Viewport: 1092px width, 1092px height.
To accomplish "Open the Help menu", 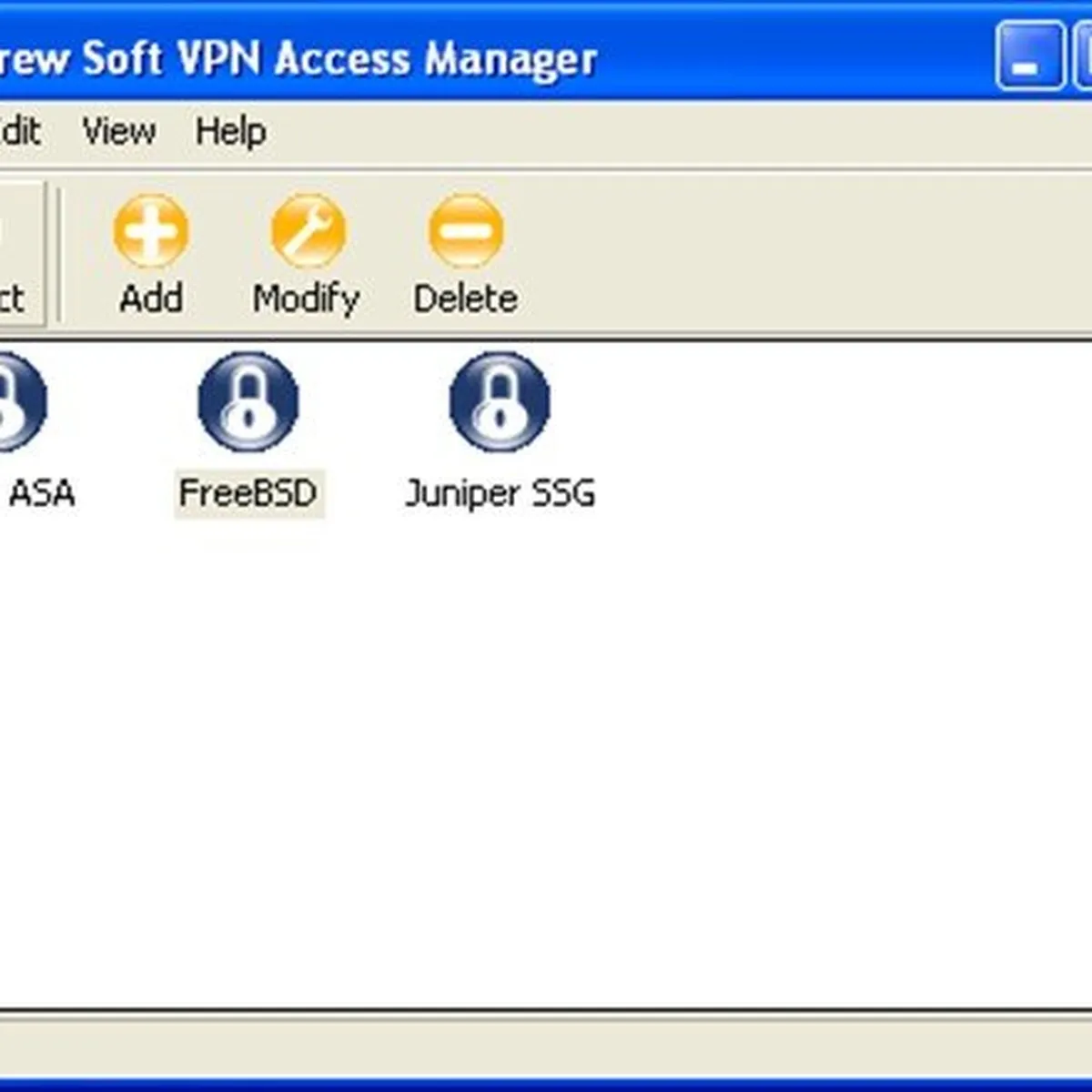I will coord(230,132).
